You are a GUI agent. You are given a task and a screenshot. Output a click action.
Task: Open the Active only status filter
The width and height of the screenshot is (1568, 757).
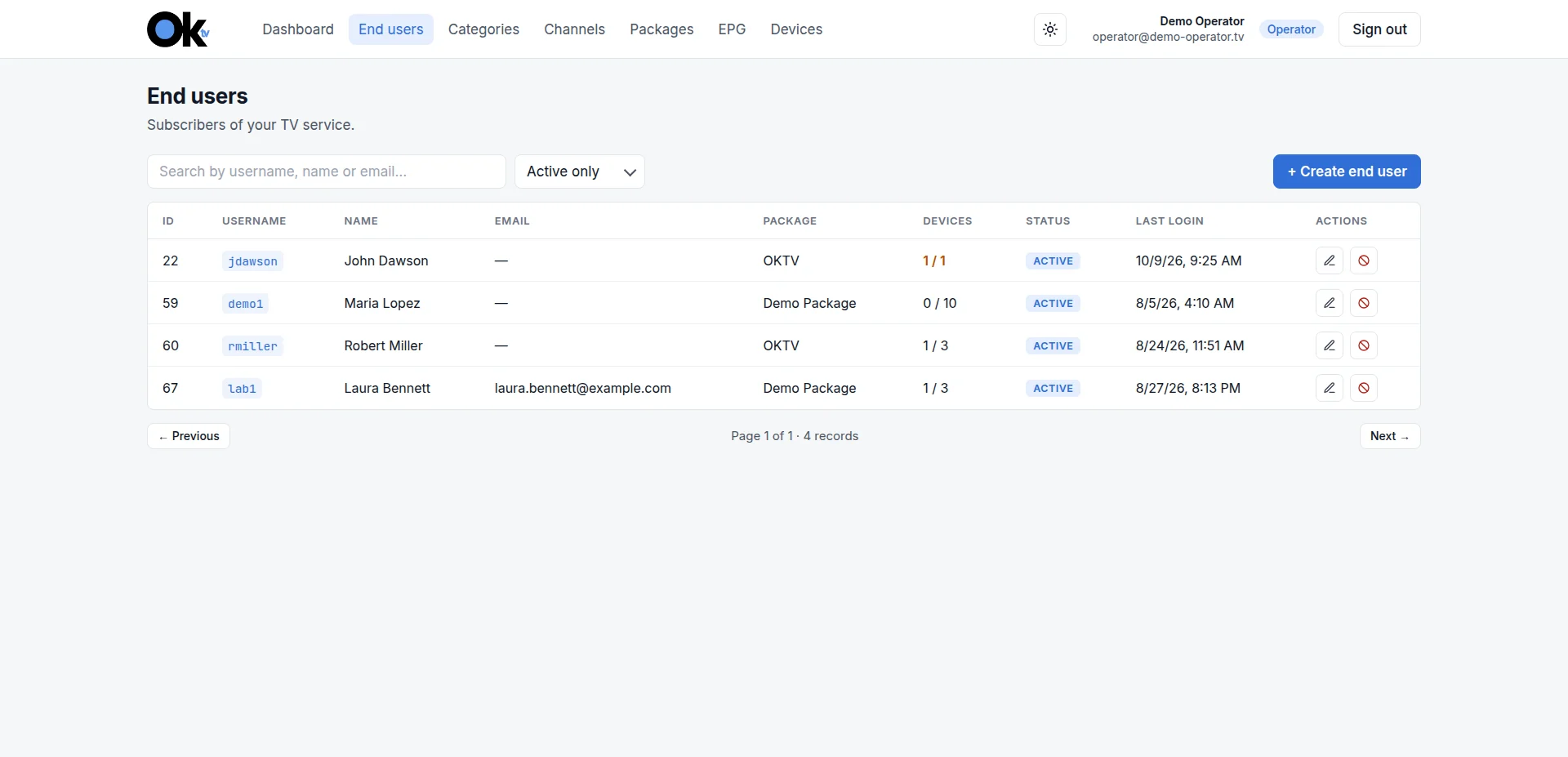pos(580,171)
